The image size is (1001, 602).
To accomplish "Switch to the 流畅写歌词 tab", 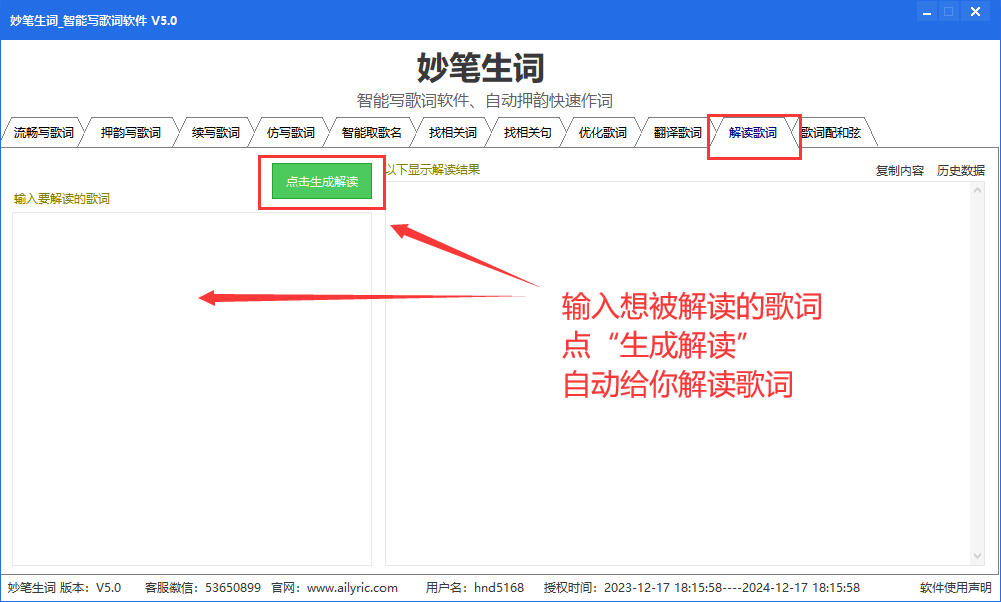I will click(43, 133).
